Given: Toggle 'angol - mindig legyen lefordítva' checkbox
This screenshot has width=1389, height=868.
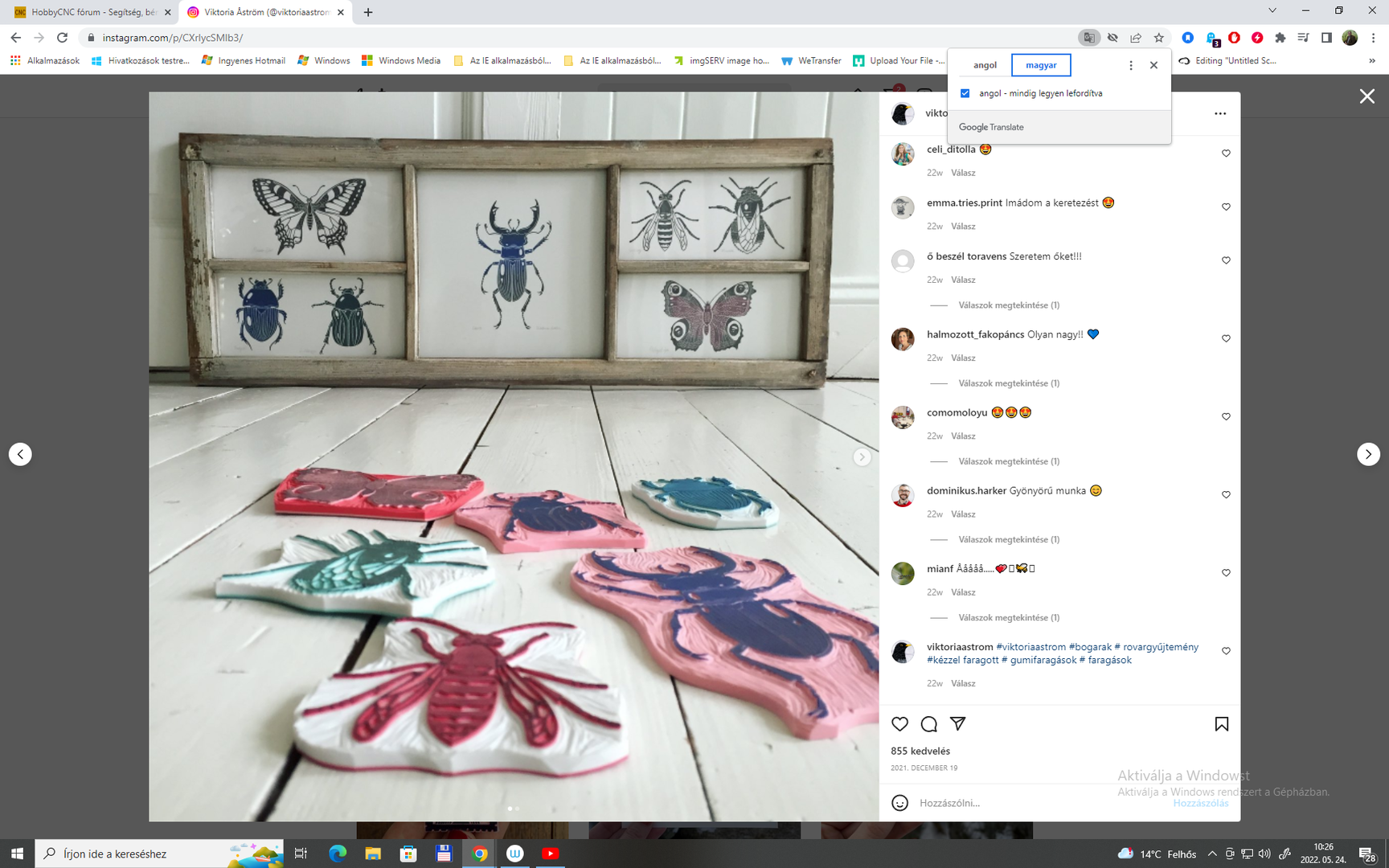Looking at the screenshot, I should click(x=965, y=93).
